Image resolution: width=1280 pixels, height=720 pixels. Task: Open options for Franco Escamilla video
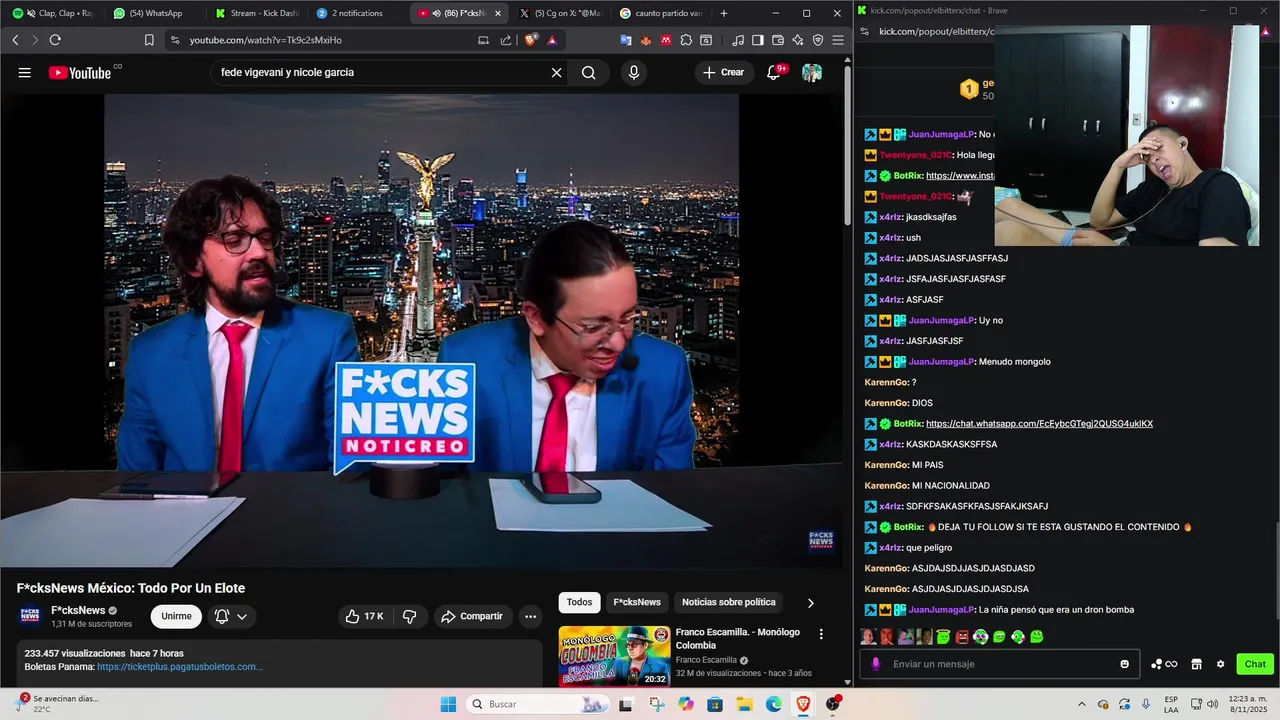point(821,634)
